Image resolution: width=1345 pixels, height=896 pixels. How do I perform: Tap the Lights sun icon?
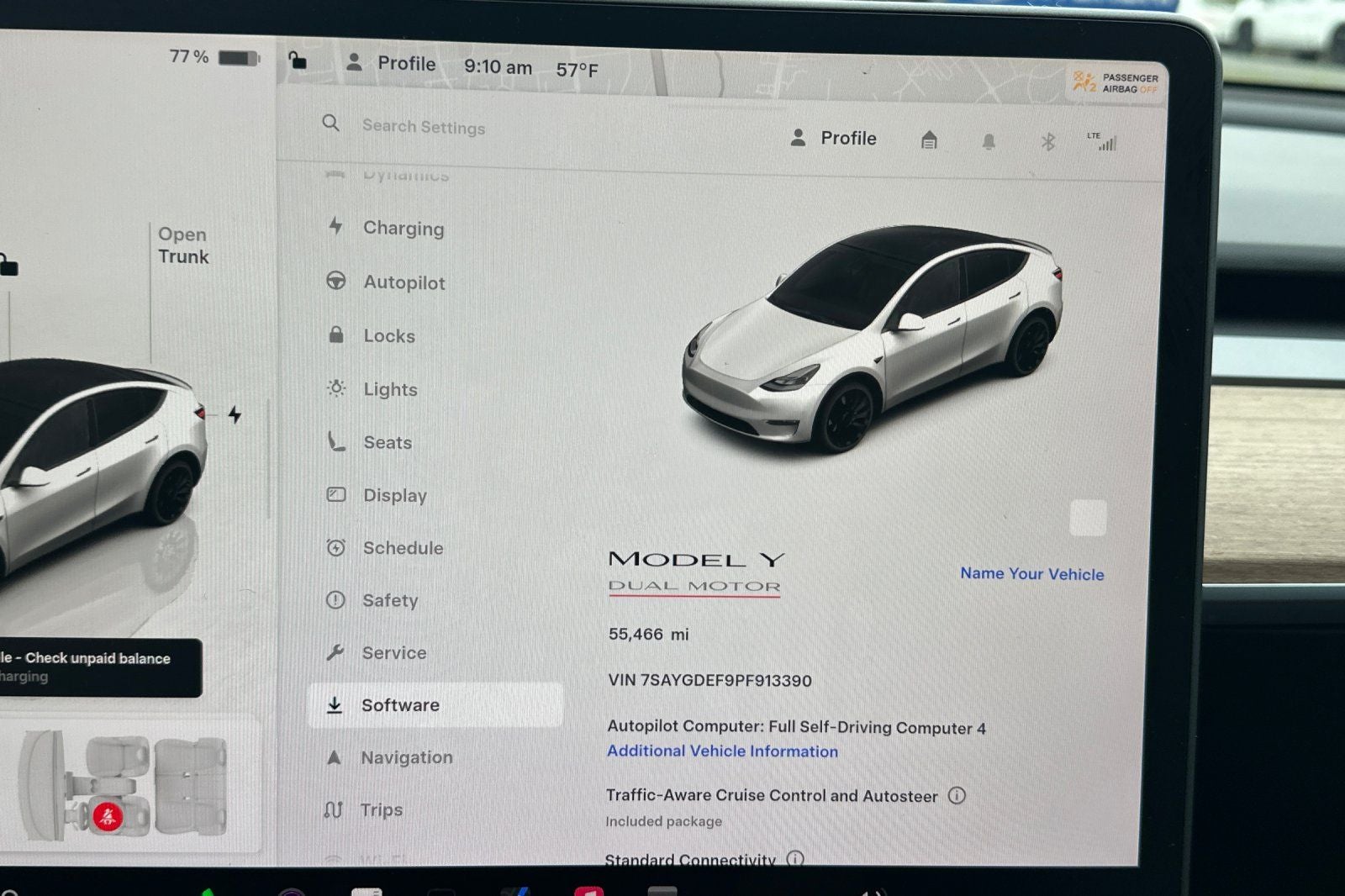tap(336, 387)
